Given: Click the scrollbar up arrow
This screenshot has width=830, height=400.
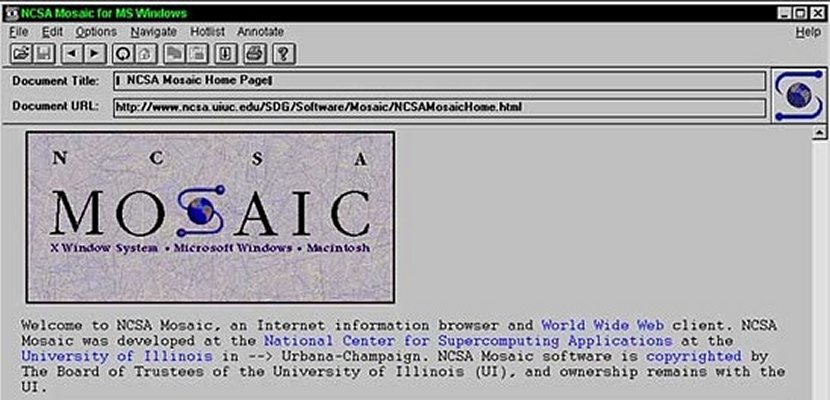Looking at the screenshot, I should pos(821,132).
